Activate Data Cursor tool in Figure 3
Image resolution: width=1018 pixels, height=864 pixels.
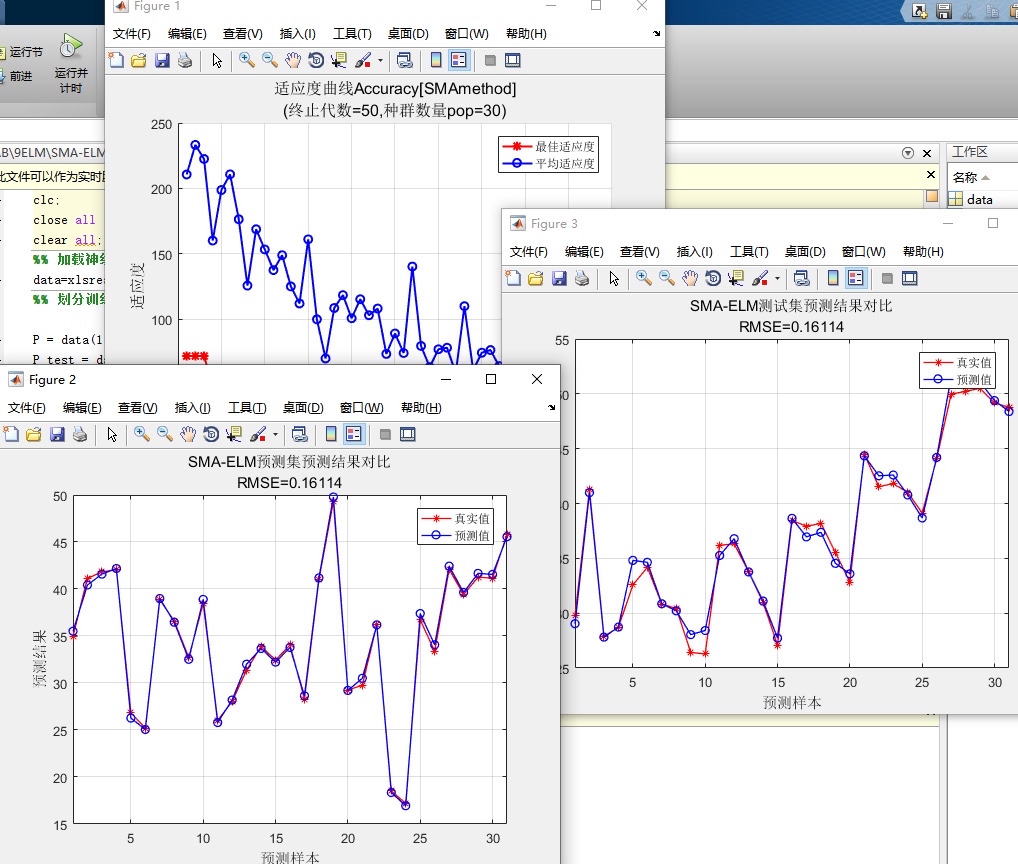[x=736, y=278]
